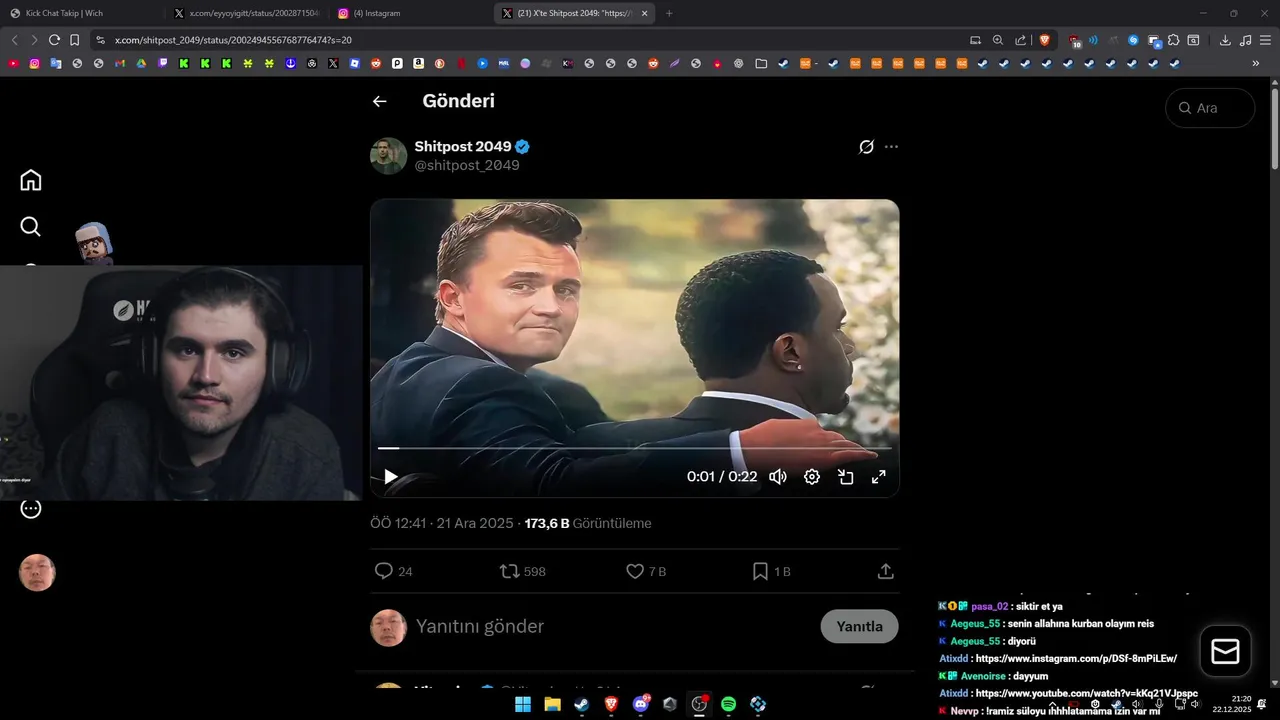Screen dimensions: 1280x720
Task: Switch to the x.com/eyyoyigitt tab
Action: pyautogui.click(x=246, y=13)
